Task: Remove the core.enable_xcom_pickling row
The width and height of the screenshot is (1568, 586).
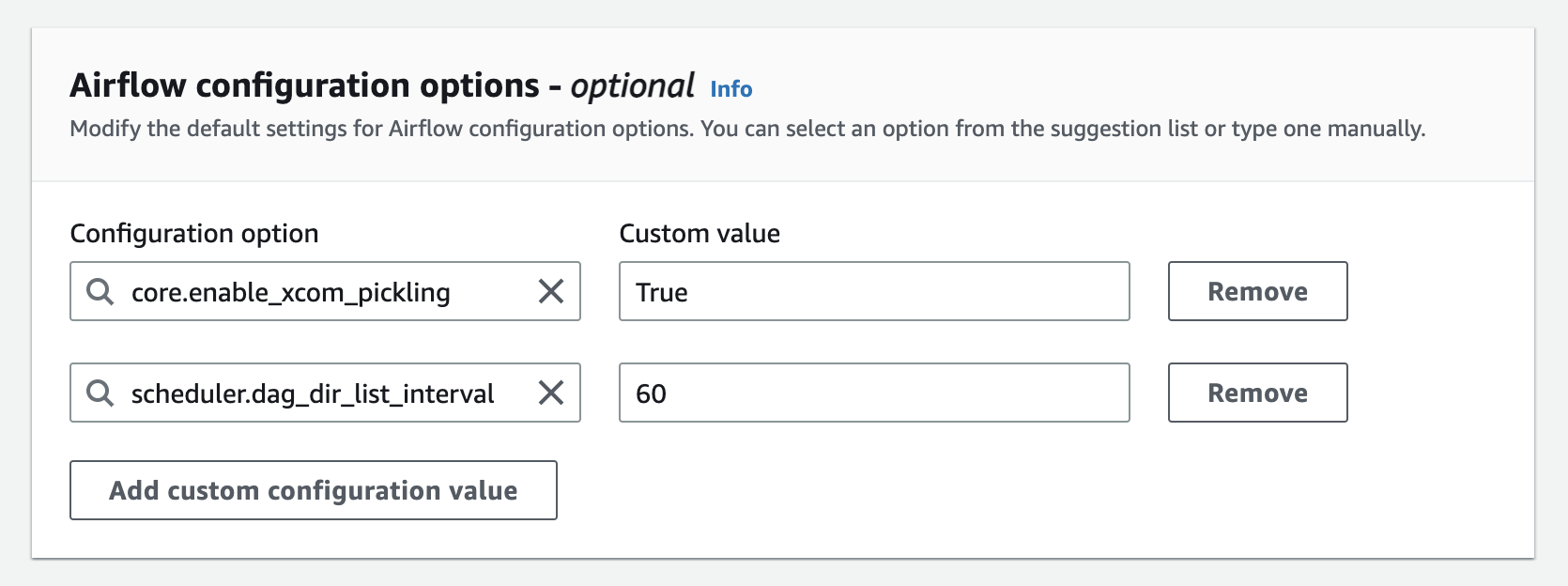Action: 1257,292
